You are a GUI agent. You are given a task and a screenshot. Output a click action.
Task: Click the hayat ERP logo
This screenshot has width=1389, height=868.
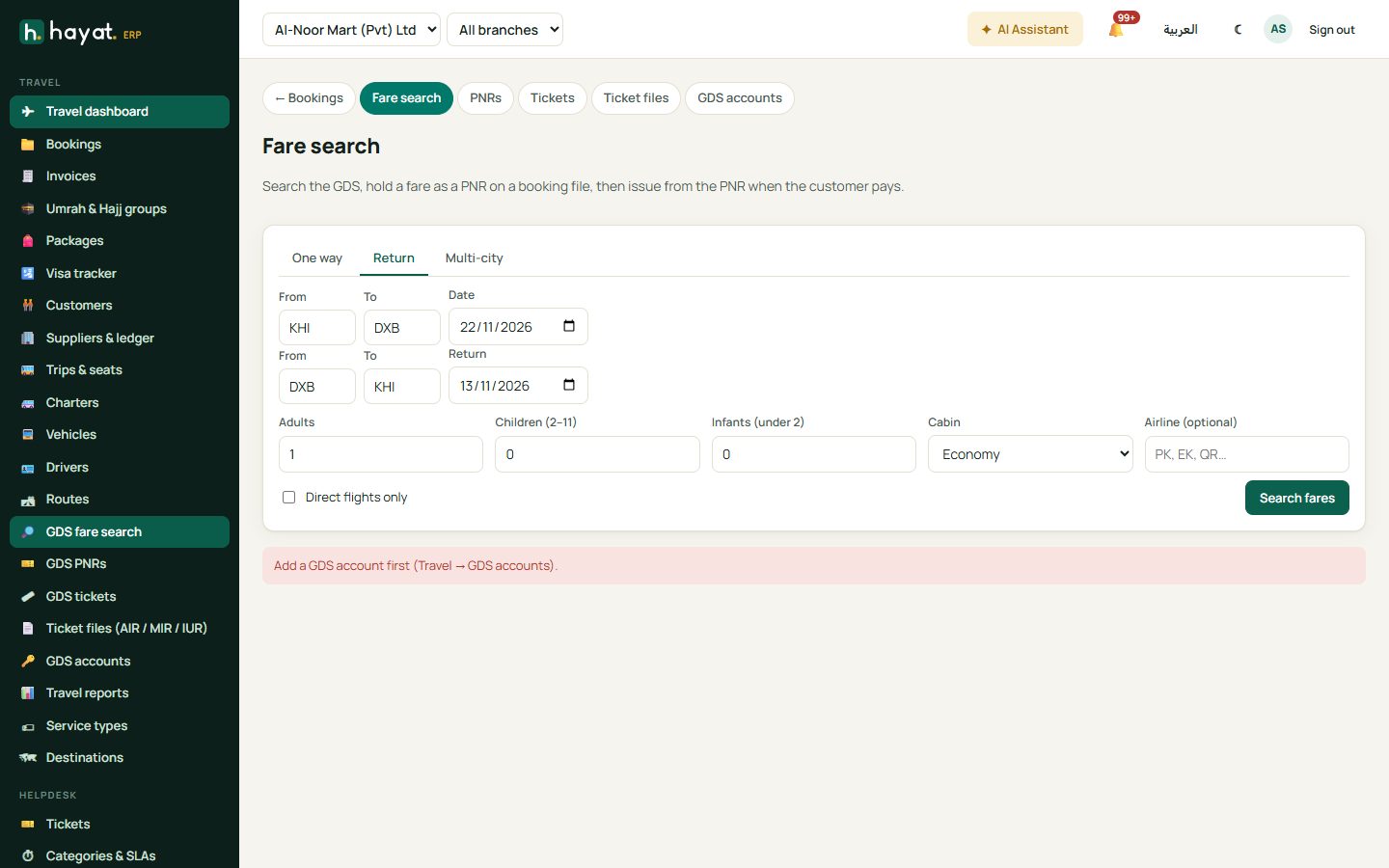pos(80,33)
